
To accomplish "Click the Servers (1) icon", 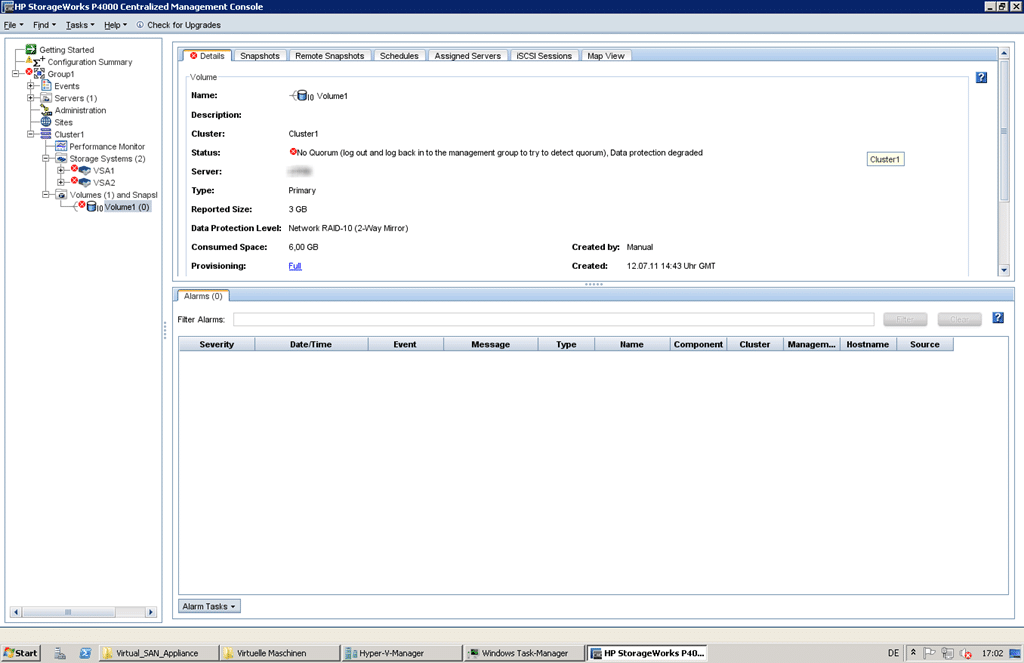I will coord(46,98).
